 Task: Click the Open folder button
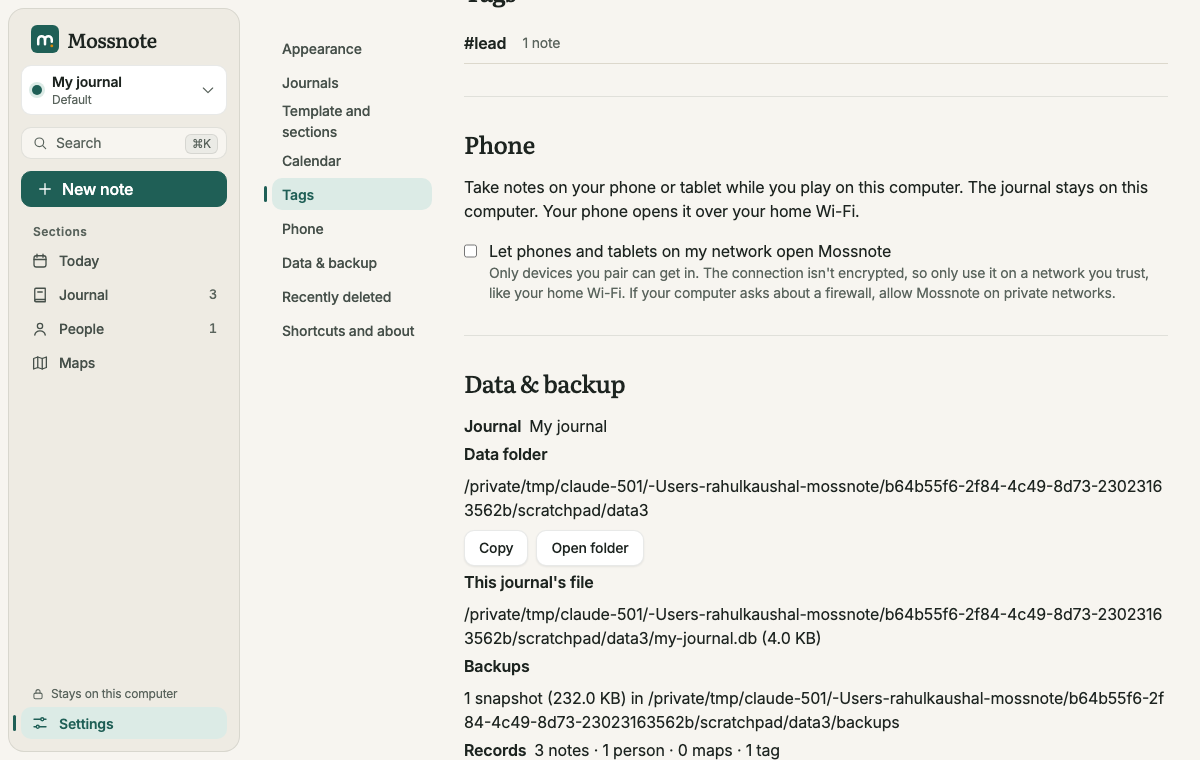pos(590,548)
